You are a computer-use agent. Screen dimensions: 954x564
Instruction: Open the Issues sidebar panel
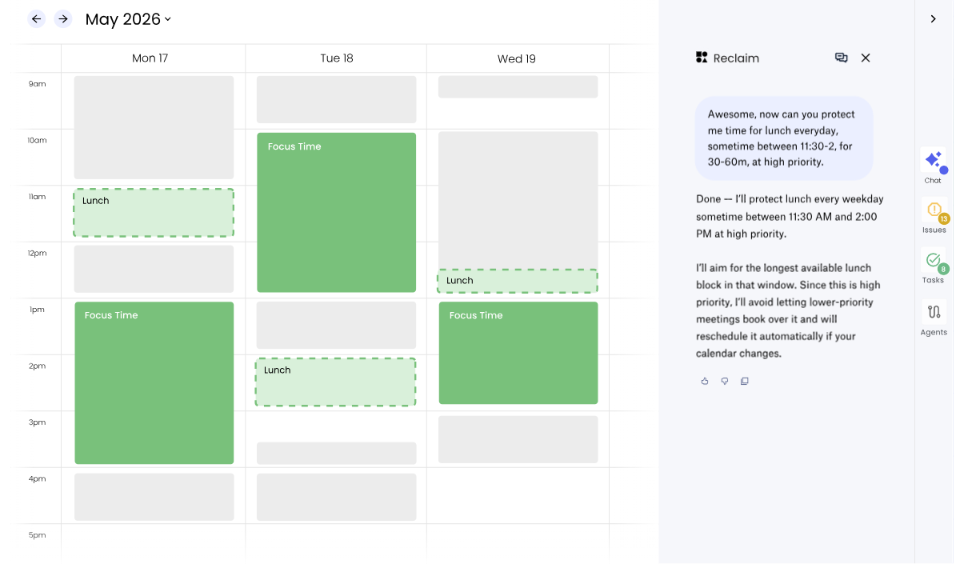tap(934, 216)
